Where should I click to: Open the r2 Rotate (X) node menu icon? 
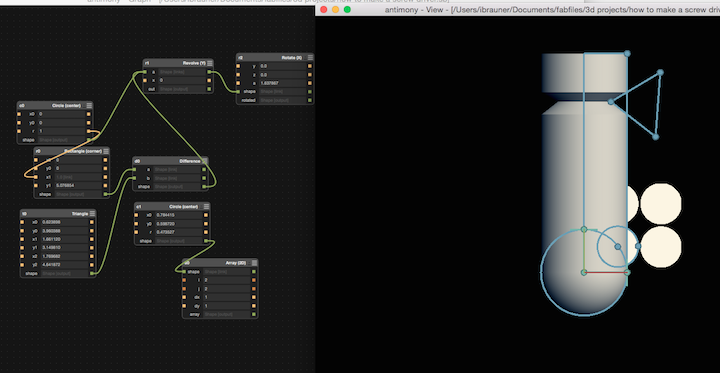(310, 57)
